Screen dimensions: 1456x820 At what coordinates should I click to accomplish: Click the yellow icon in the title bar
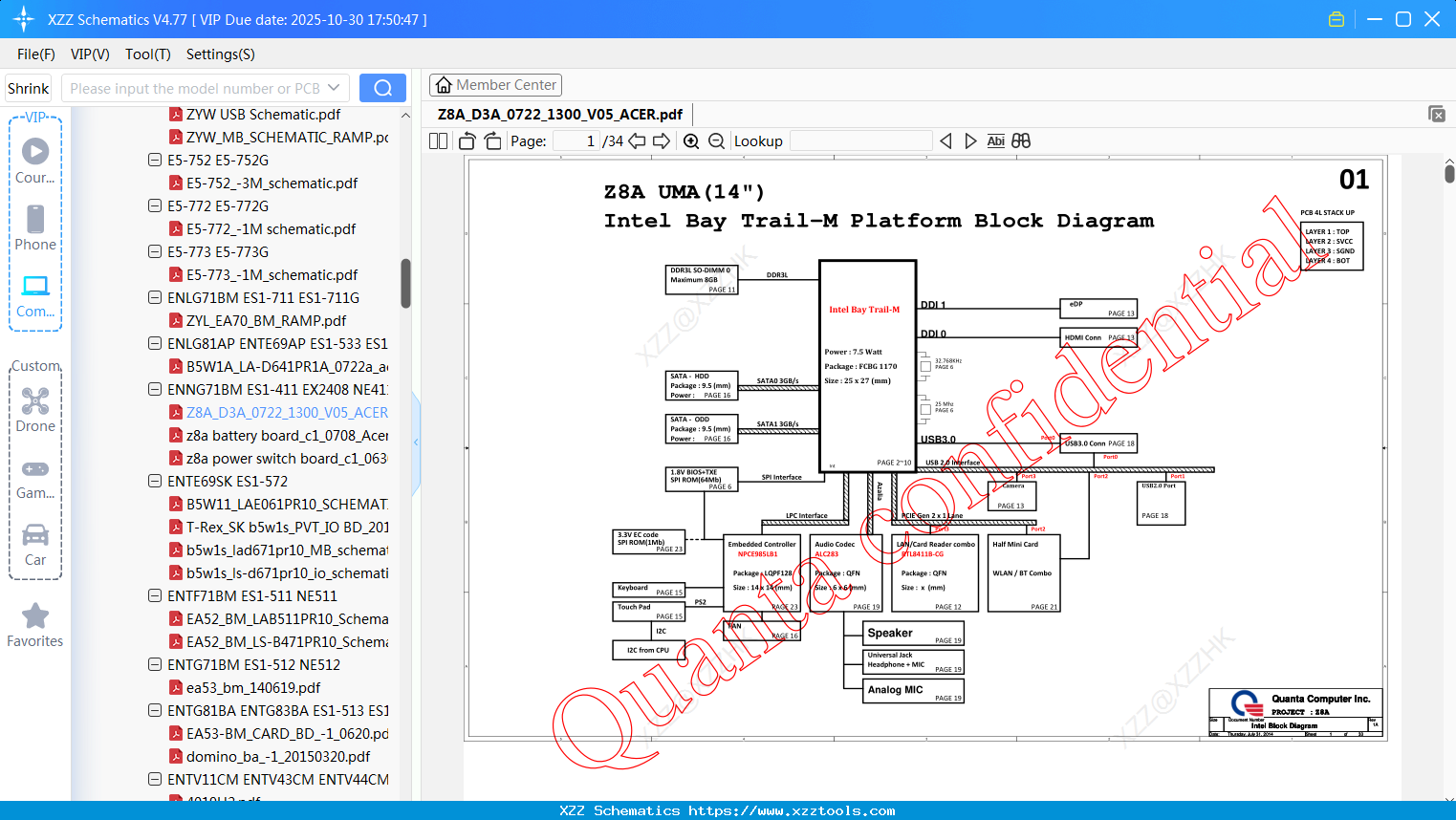coord(1336,19)
